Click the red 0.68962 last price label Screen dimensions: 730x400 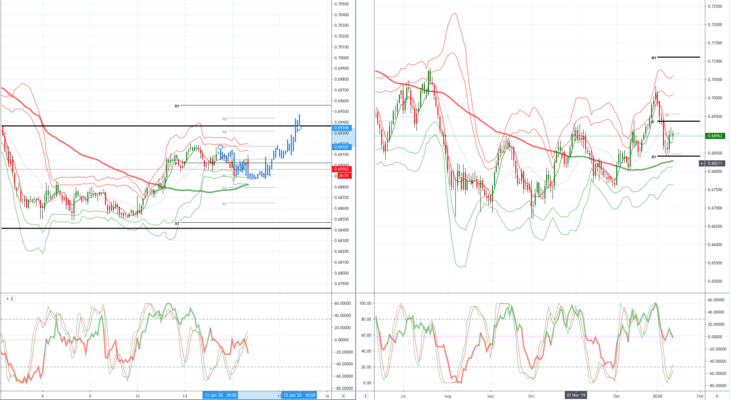(342, 169)
